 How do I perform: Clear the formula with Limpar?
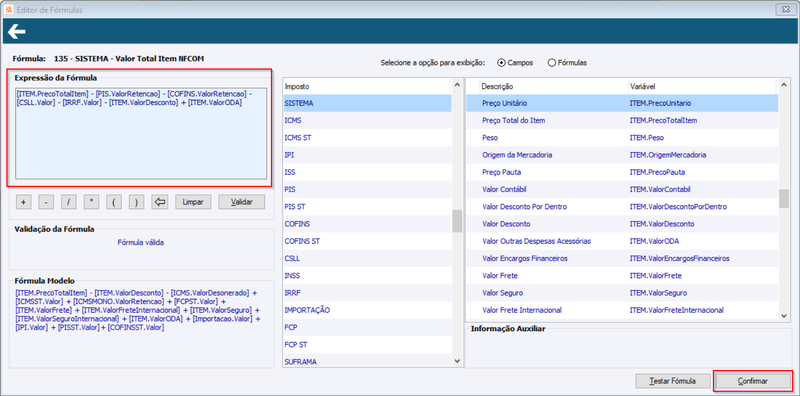tap(193, 202)
